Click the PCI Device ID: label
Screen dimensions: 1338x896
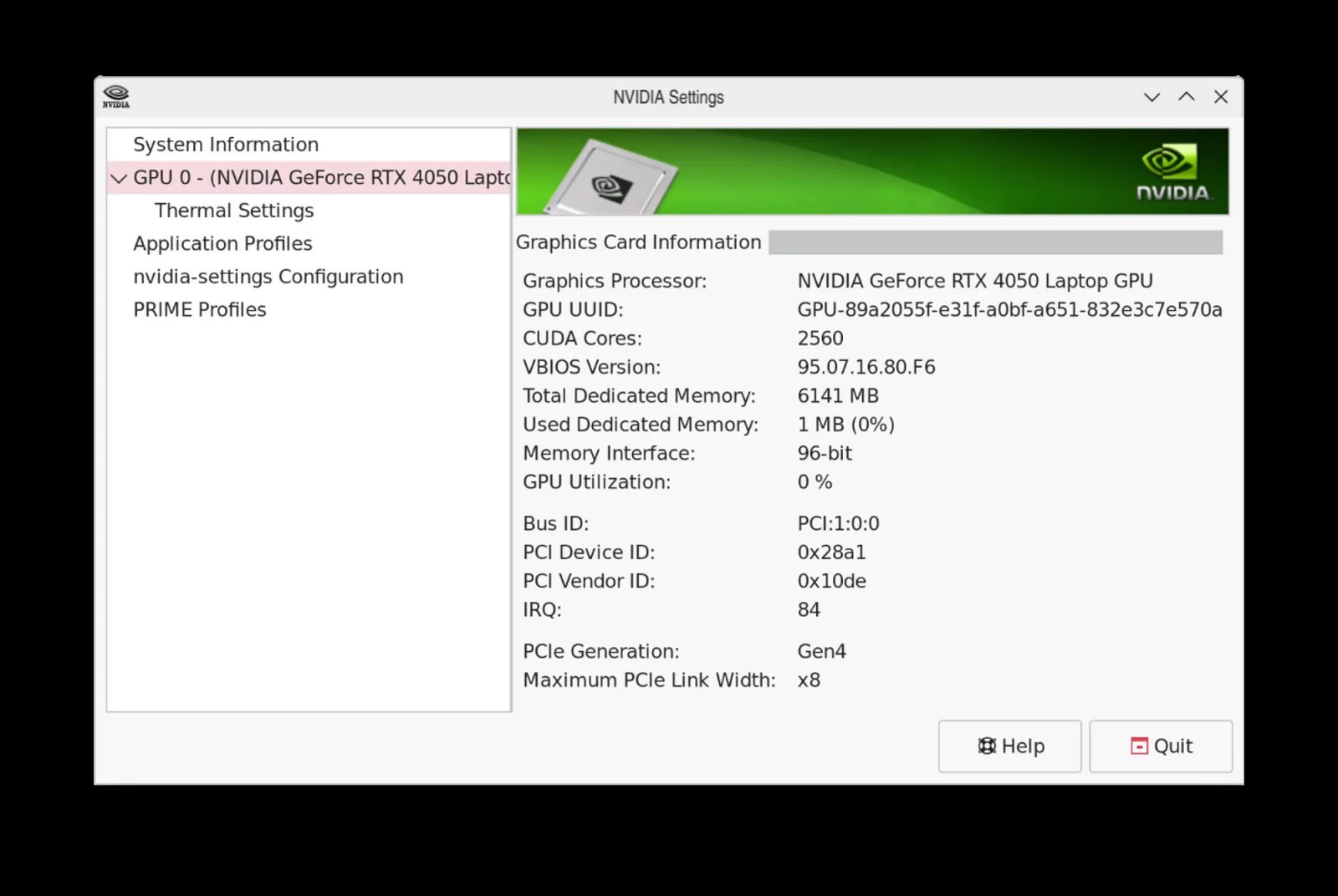point(589,552)
